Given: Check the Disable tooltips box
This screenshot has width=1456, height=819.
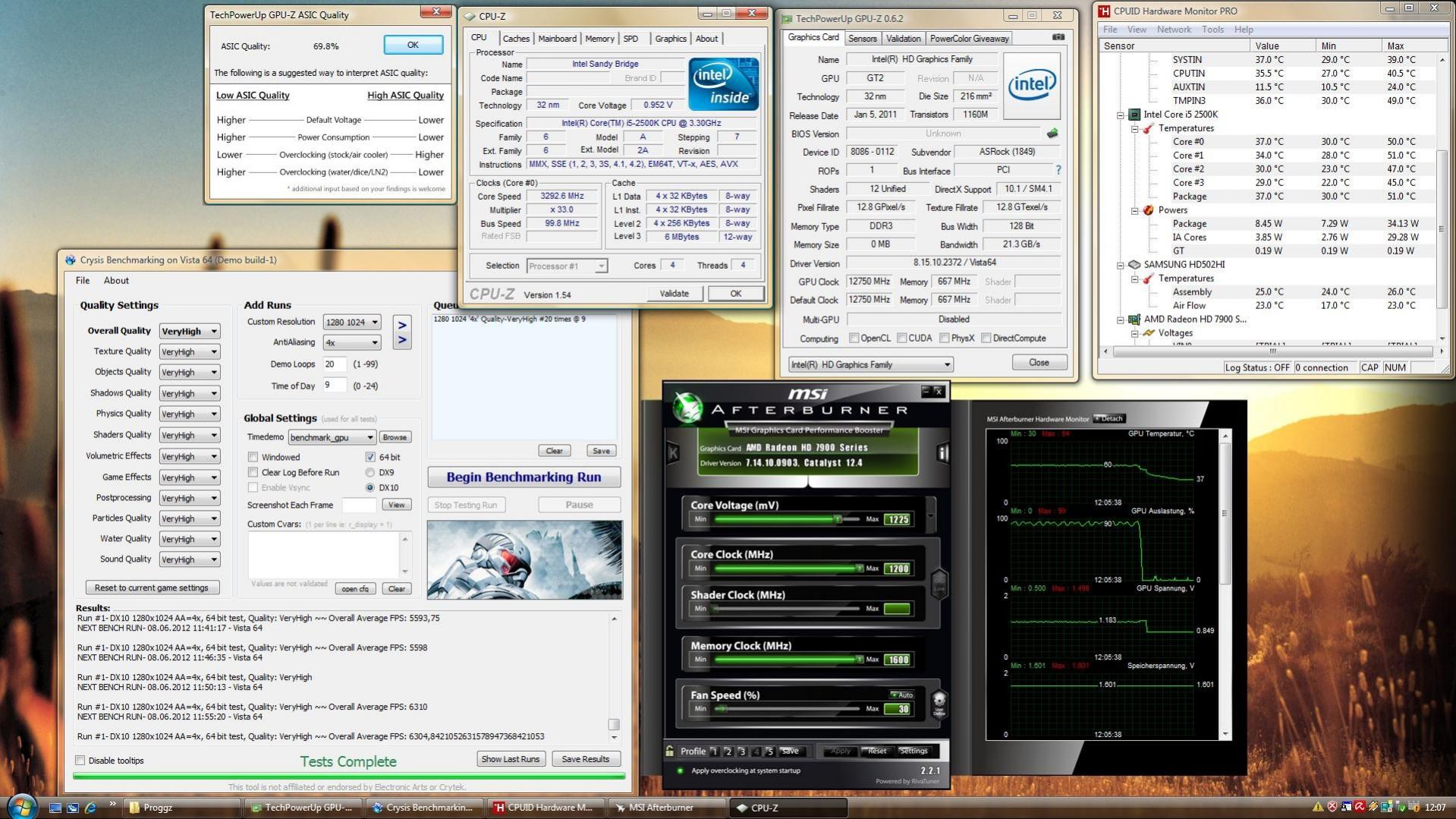Looking at the screenshot, I should click(80, 760).
